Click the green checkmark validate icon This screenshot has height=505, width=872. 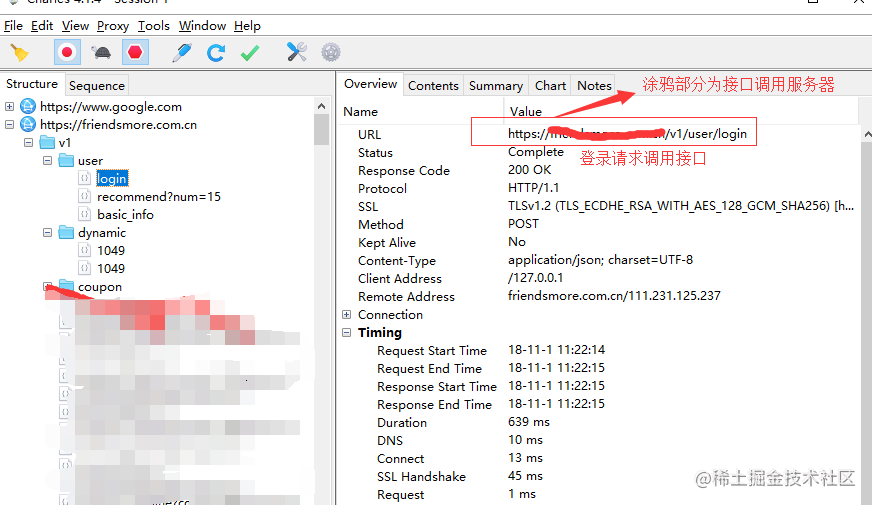click(x=250, y=53)
